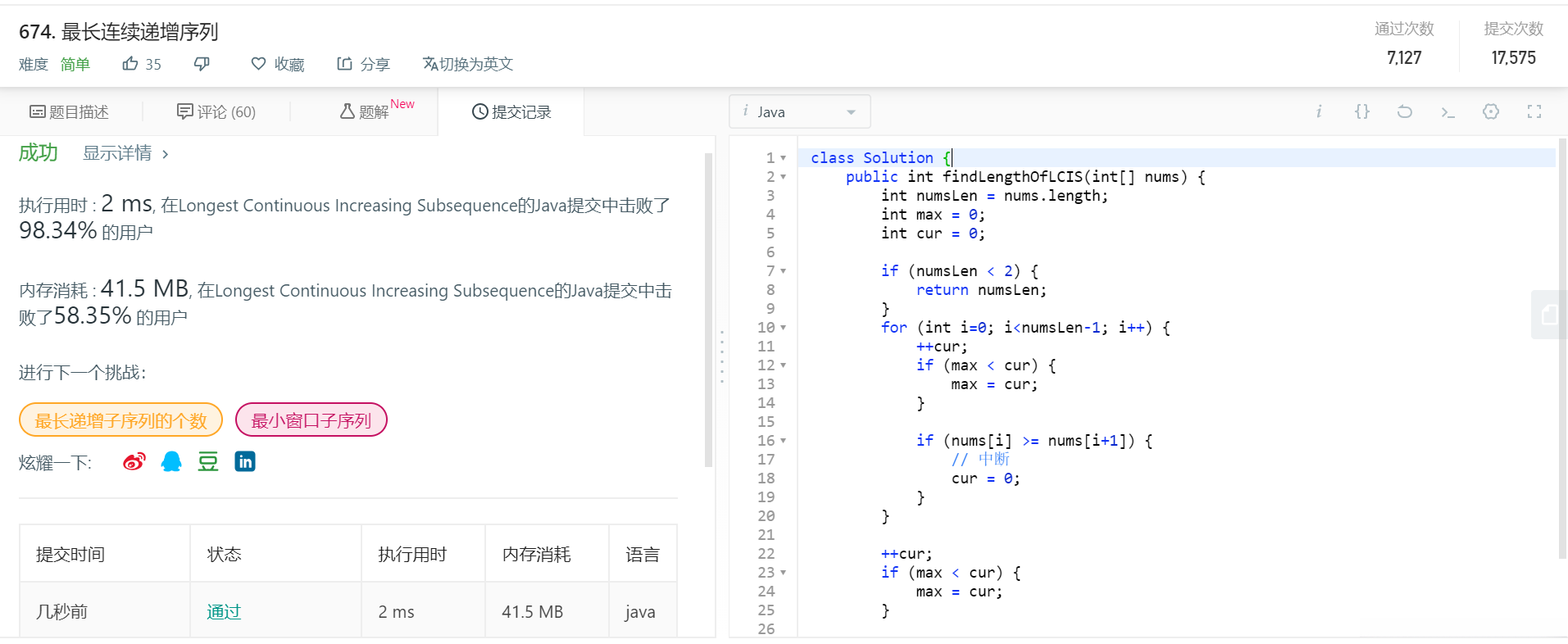Click the editor info italic i icon

(1319, 111)
